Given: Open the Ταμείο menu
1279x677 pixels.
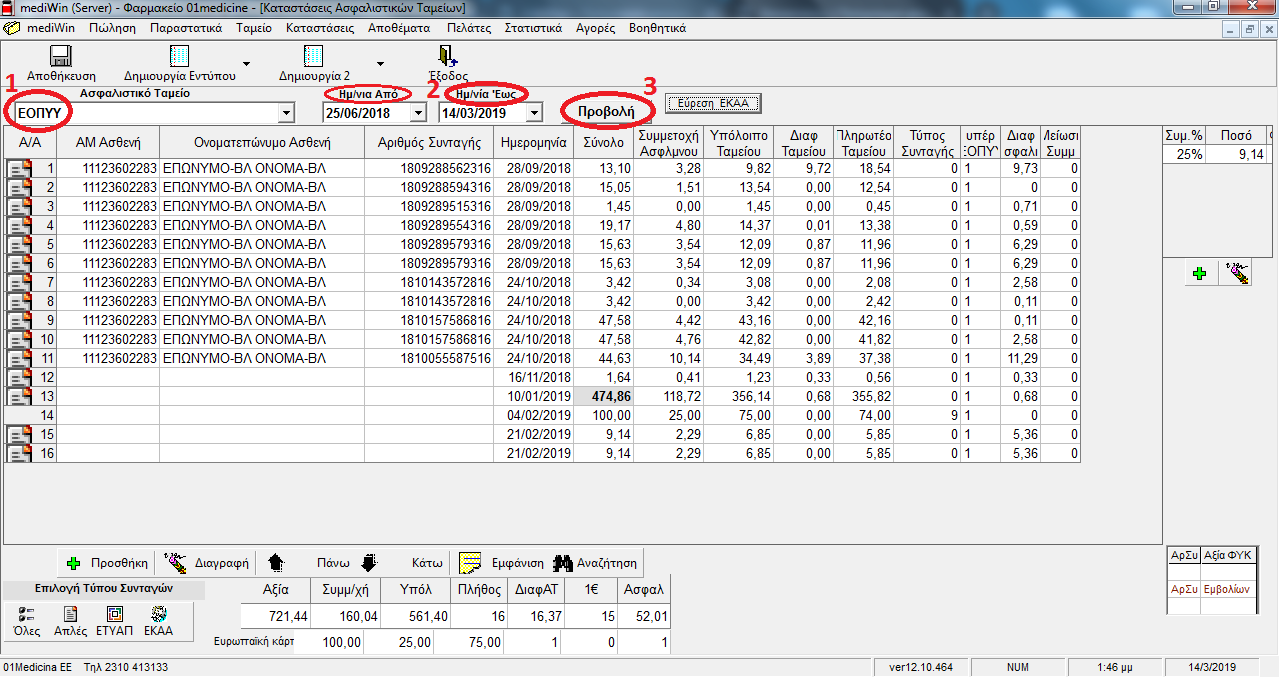Looking at the screenshot, I should click(253, 28).
